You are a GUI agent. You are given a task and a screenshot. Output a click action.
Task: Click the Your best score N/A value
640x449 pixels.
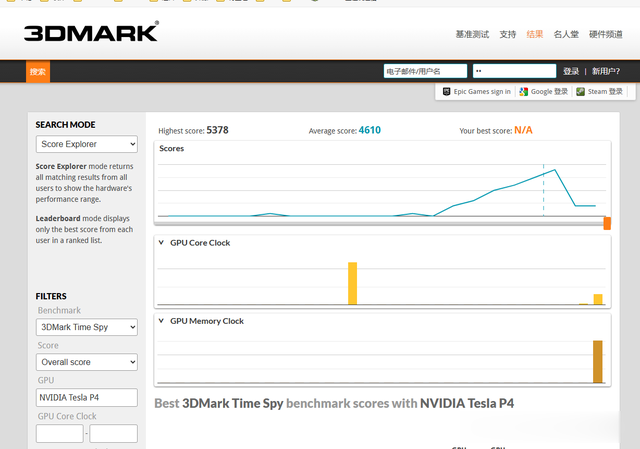523,130
